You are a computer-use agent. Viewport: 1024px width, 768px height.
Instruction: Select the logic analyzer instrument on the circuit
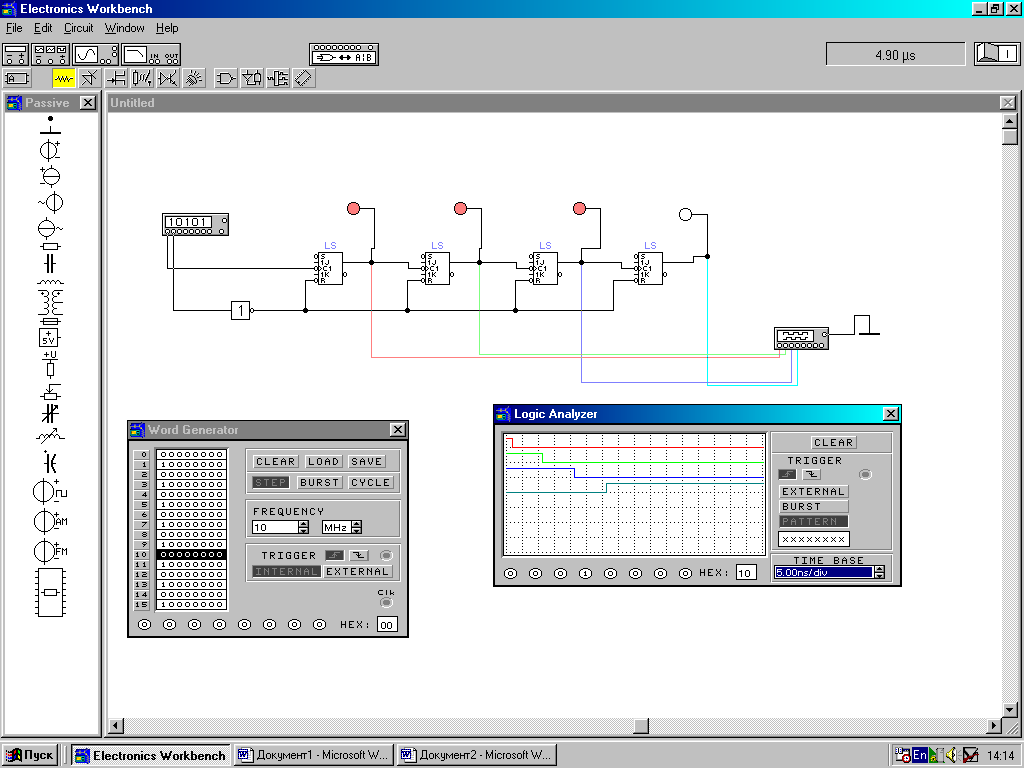[x=801, y=338]
